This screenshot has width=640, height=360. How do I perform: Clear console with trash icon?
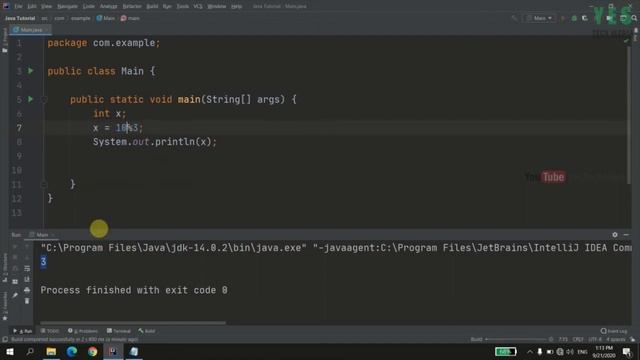click(27, 301)
